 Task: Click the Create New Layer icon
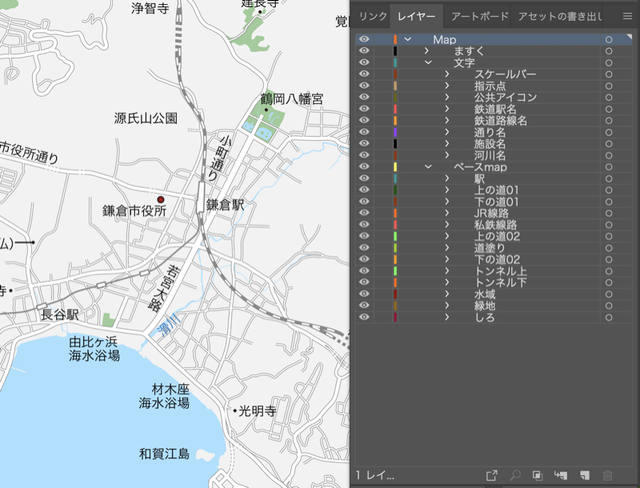click(584, 475)
